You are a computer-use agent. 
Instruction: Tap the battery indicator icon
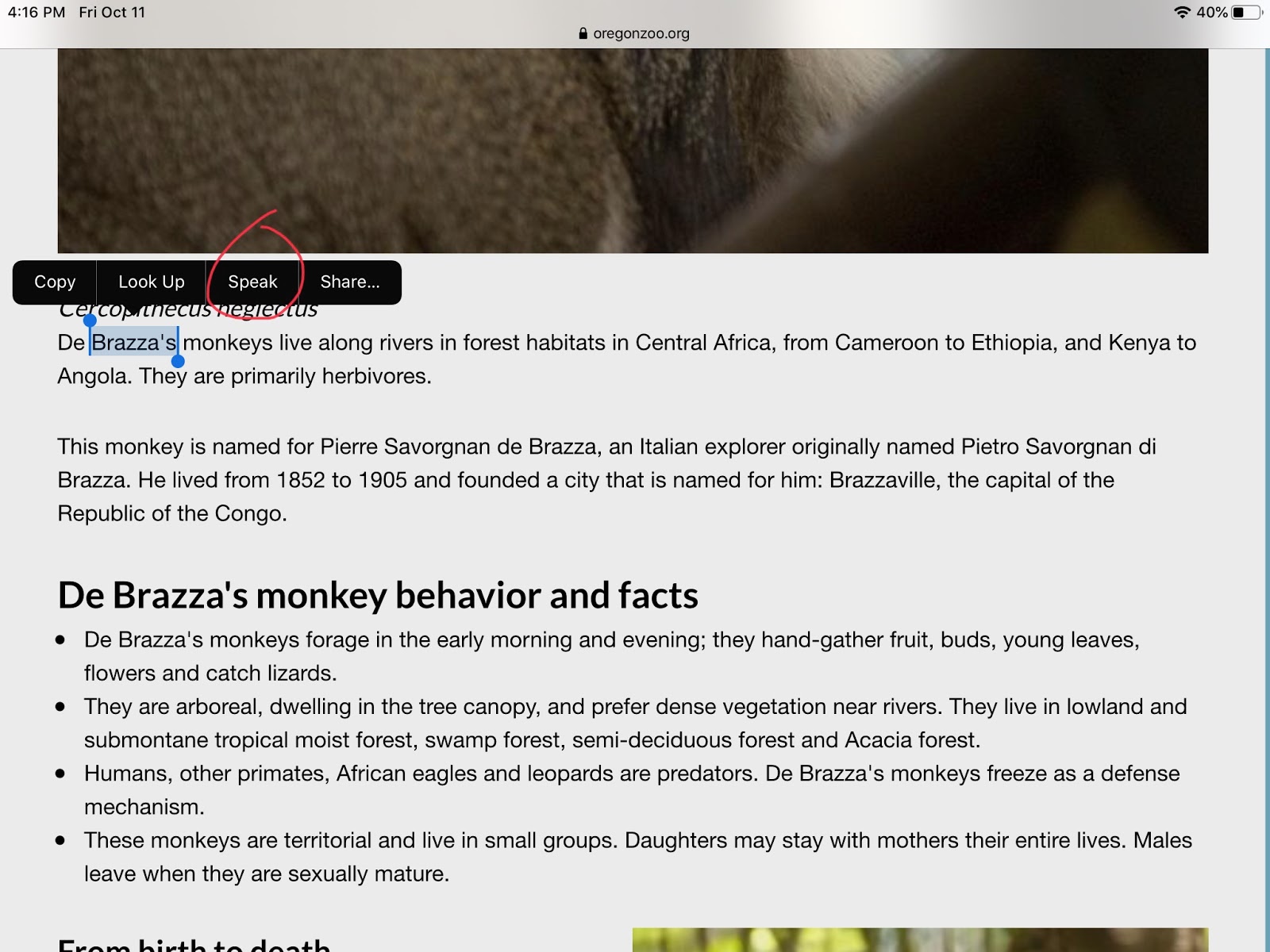pos(1246,12)
